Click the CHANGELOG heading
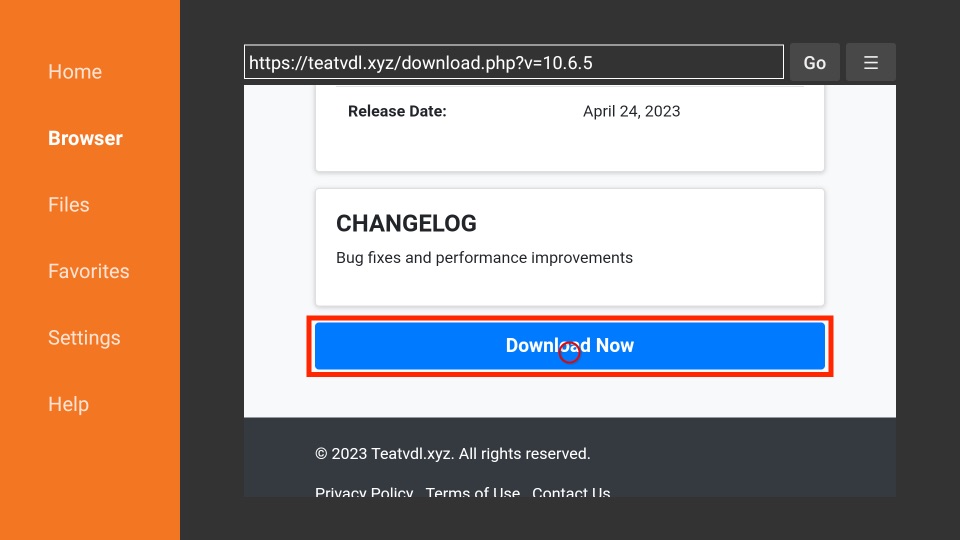 point(406,223)
